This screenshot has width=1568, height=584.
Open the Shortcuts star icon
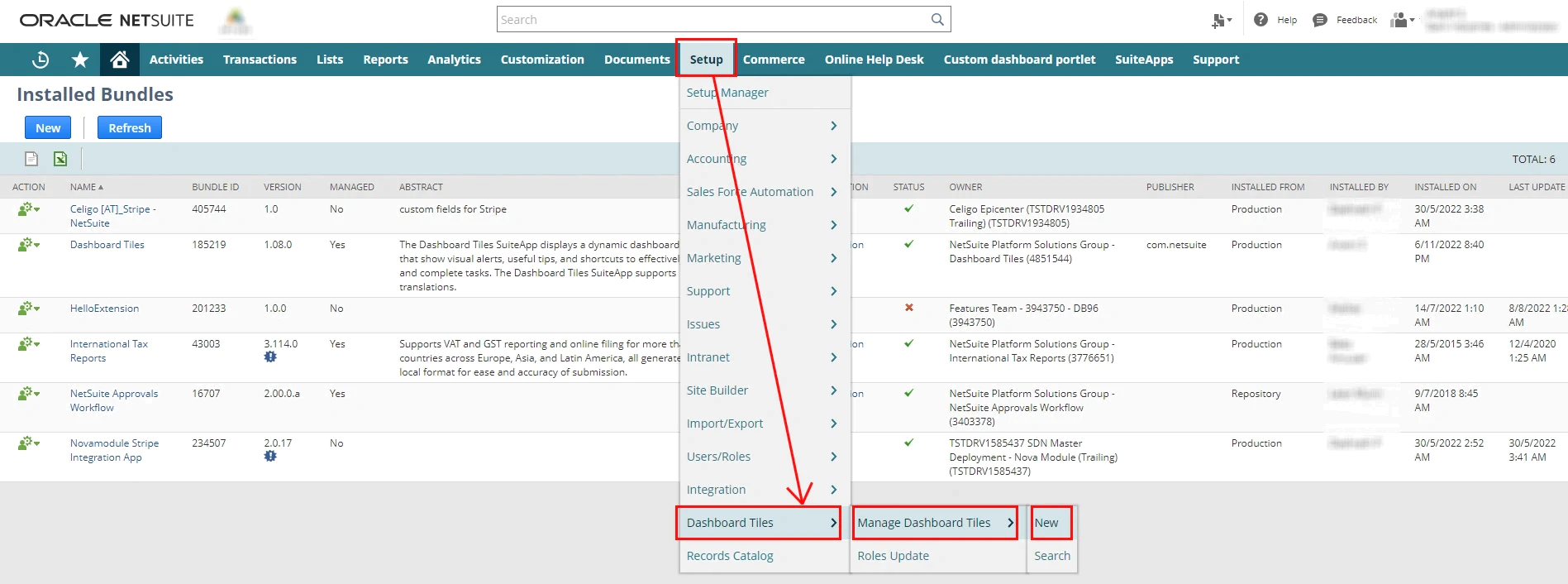(x=80, y=60)
